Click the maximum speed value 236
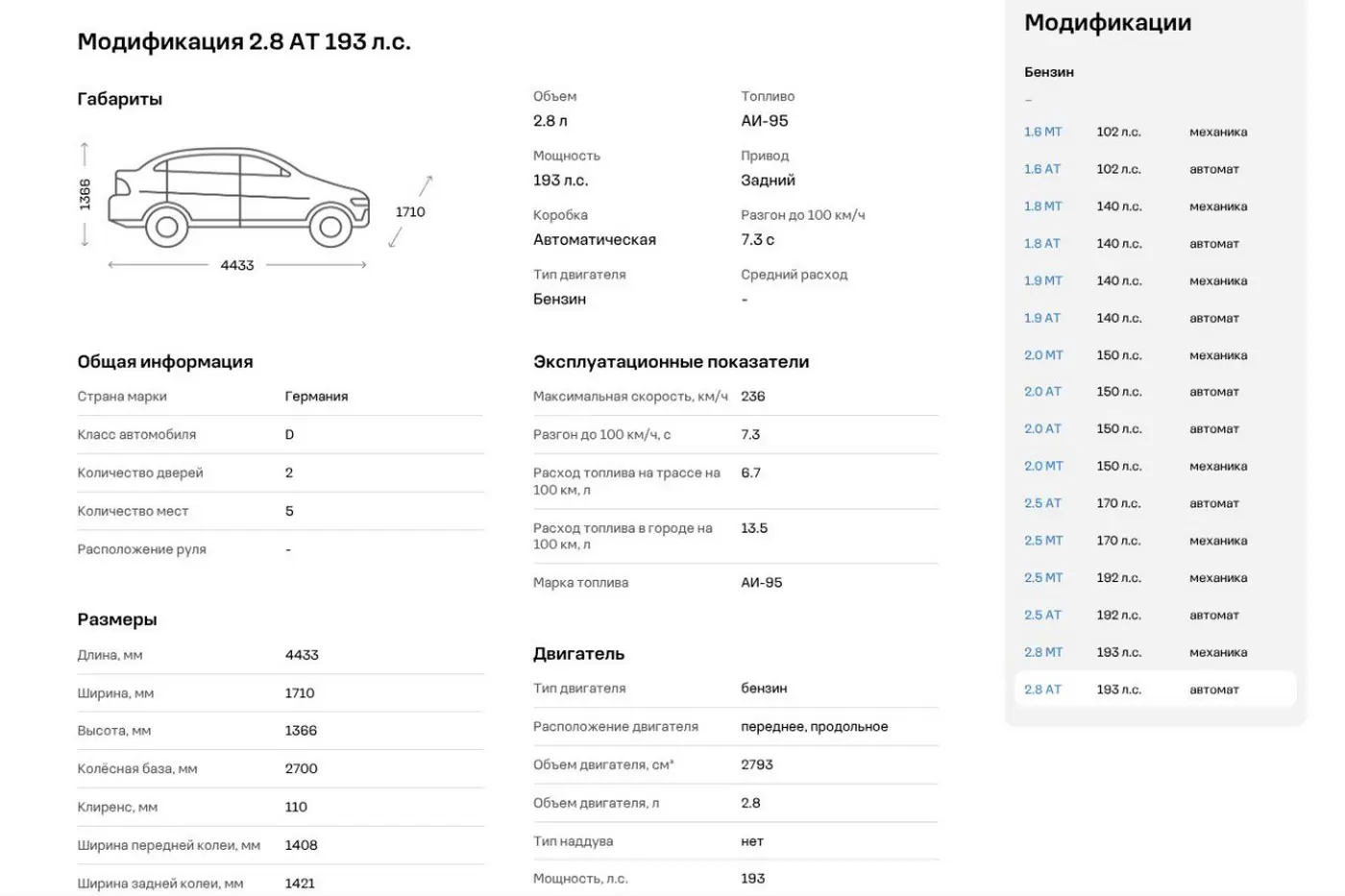This screenshot has width=1345, height=896. click(x=753, y=397)
